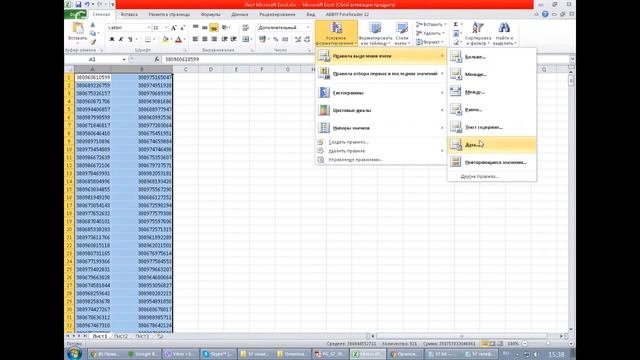Open the File tab
This screenshot has width=640, height=360.
(76, 14)
